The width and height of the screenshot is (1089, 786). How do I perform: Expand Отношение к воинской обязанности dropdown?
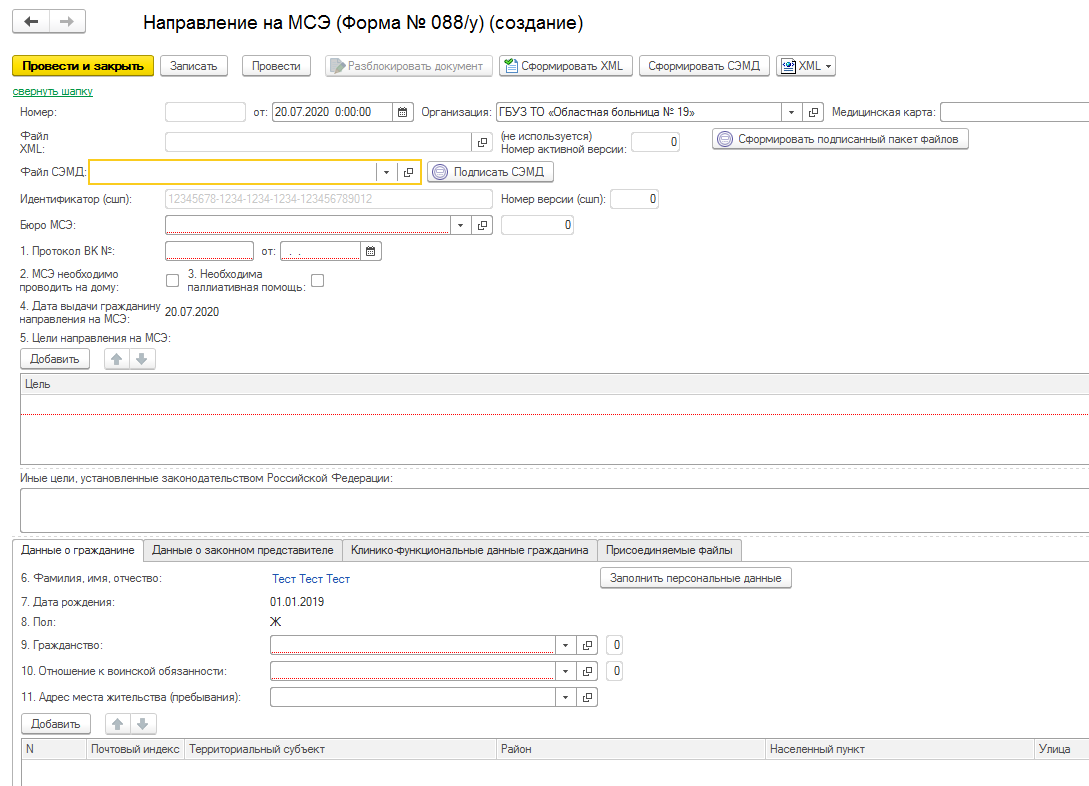click(566, 671)
